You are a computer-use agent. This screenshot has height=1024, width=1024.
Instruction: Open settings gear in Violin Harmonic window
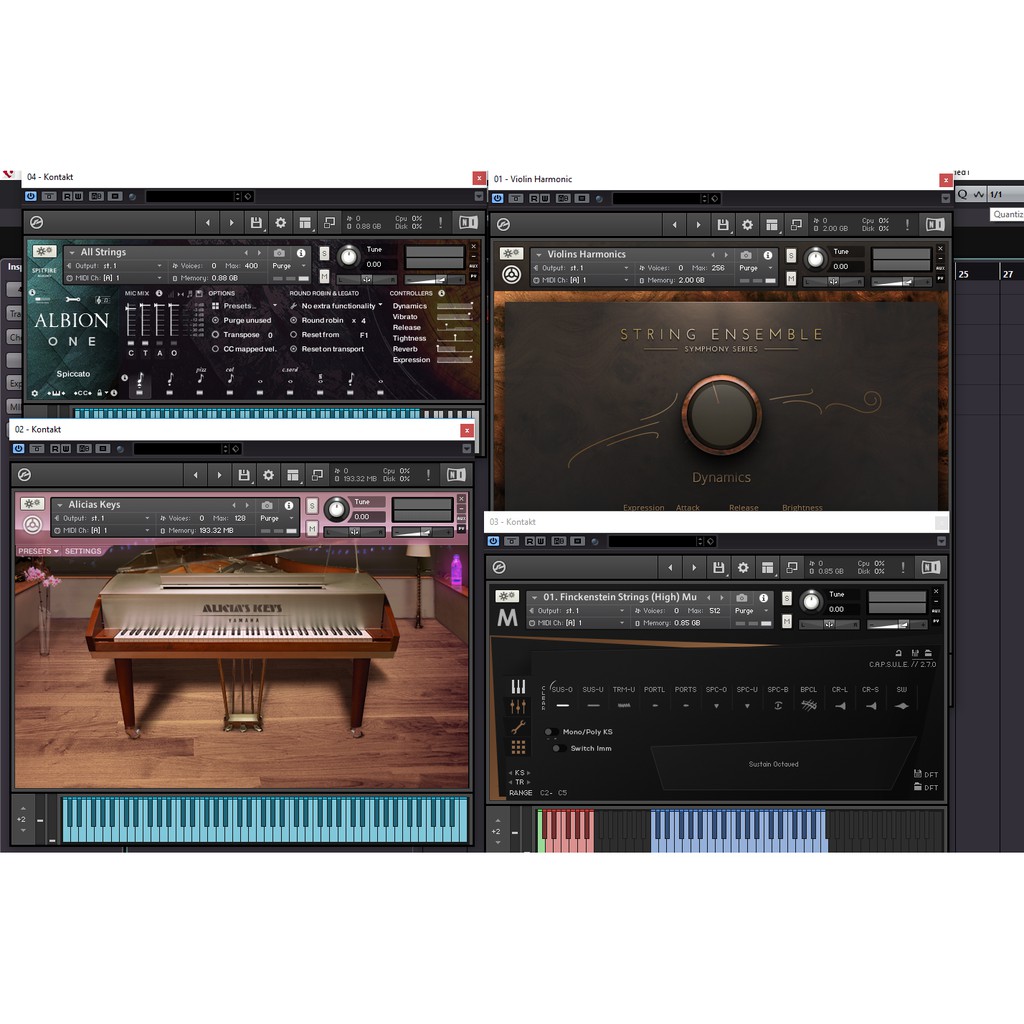tap(747, 225)
